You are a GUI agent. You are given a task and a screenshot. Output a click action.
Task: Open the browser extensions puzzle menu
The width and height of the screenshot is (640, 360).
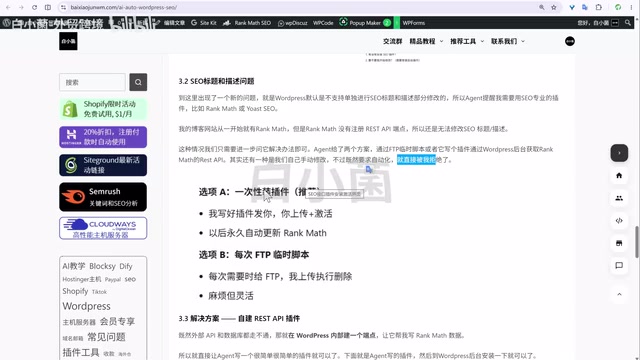click(x=599, y=7)
